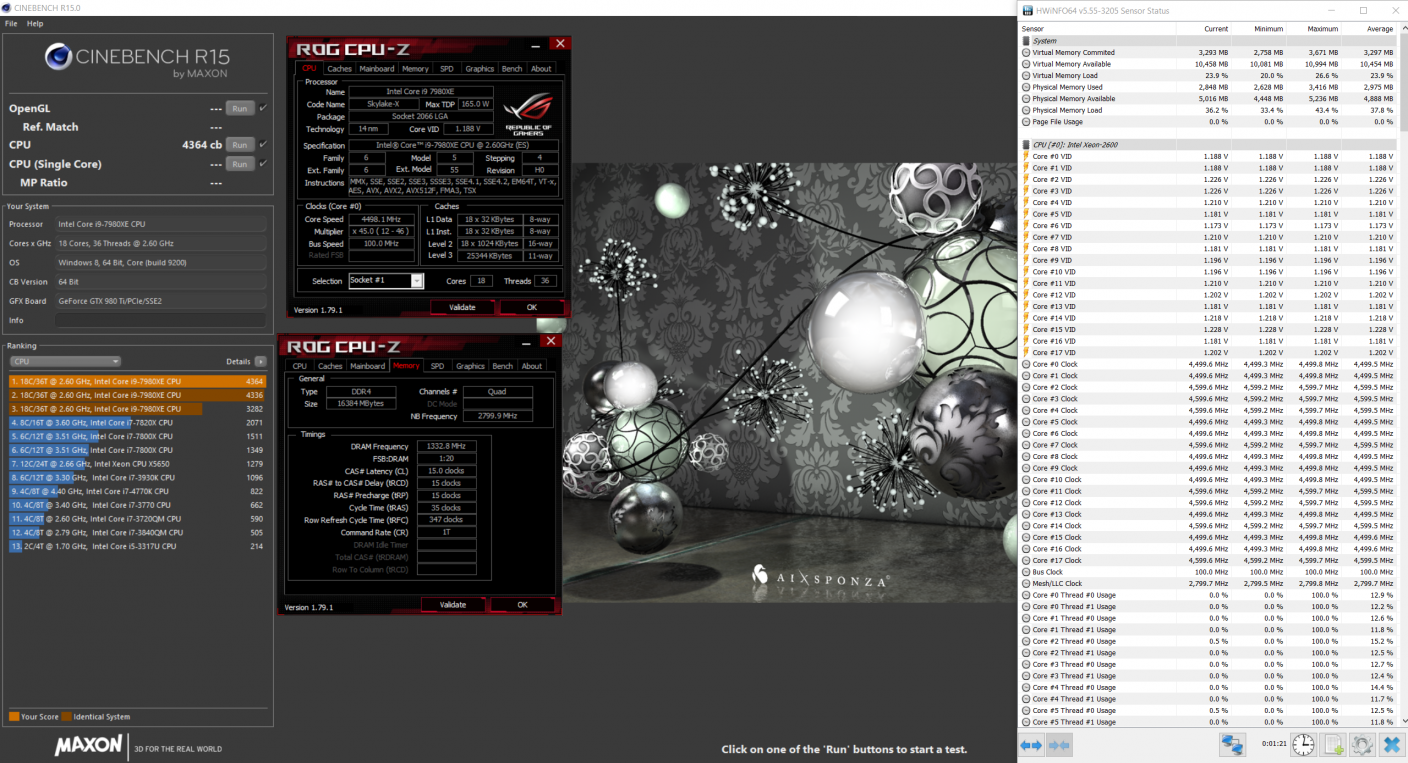The image size is (1408, 763).
Task: Click Cinebench logo icon in title bar
Action: tap(8, 8)
